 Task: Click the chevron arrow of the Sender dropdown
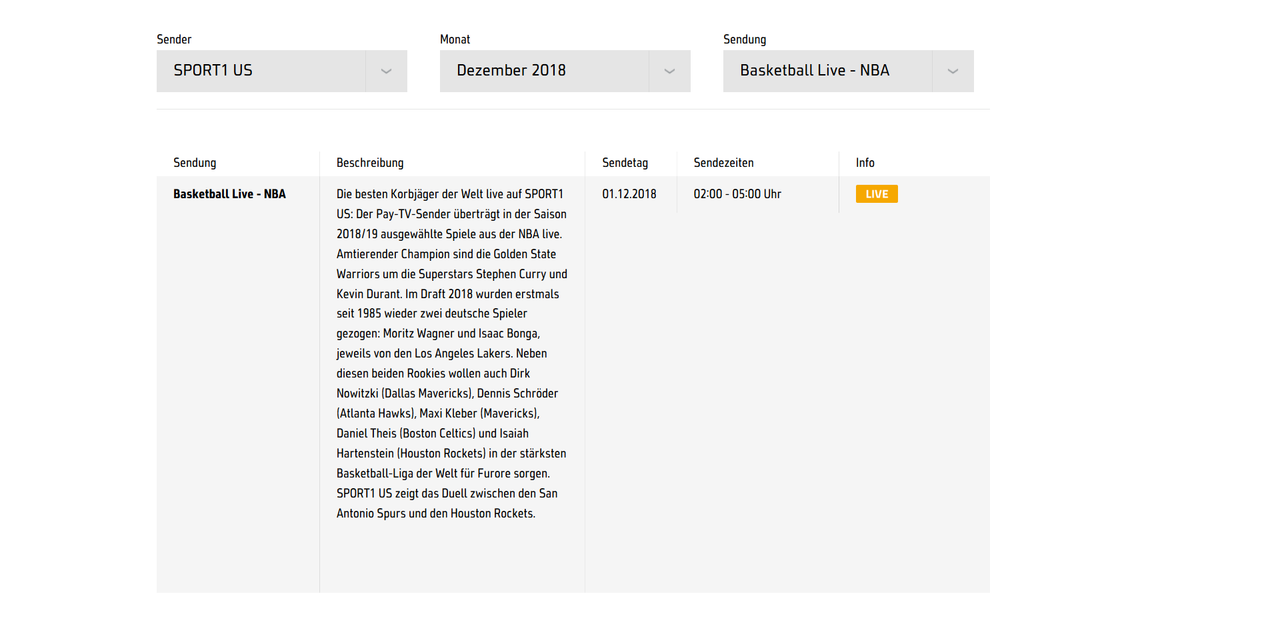tap(386, 71)
